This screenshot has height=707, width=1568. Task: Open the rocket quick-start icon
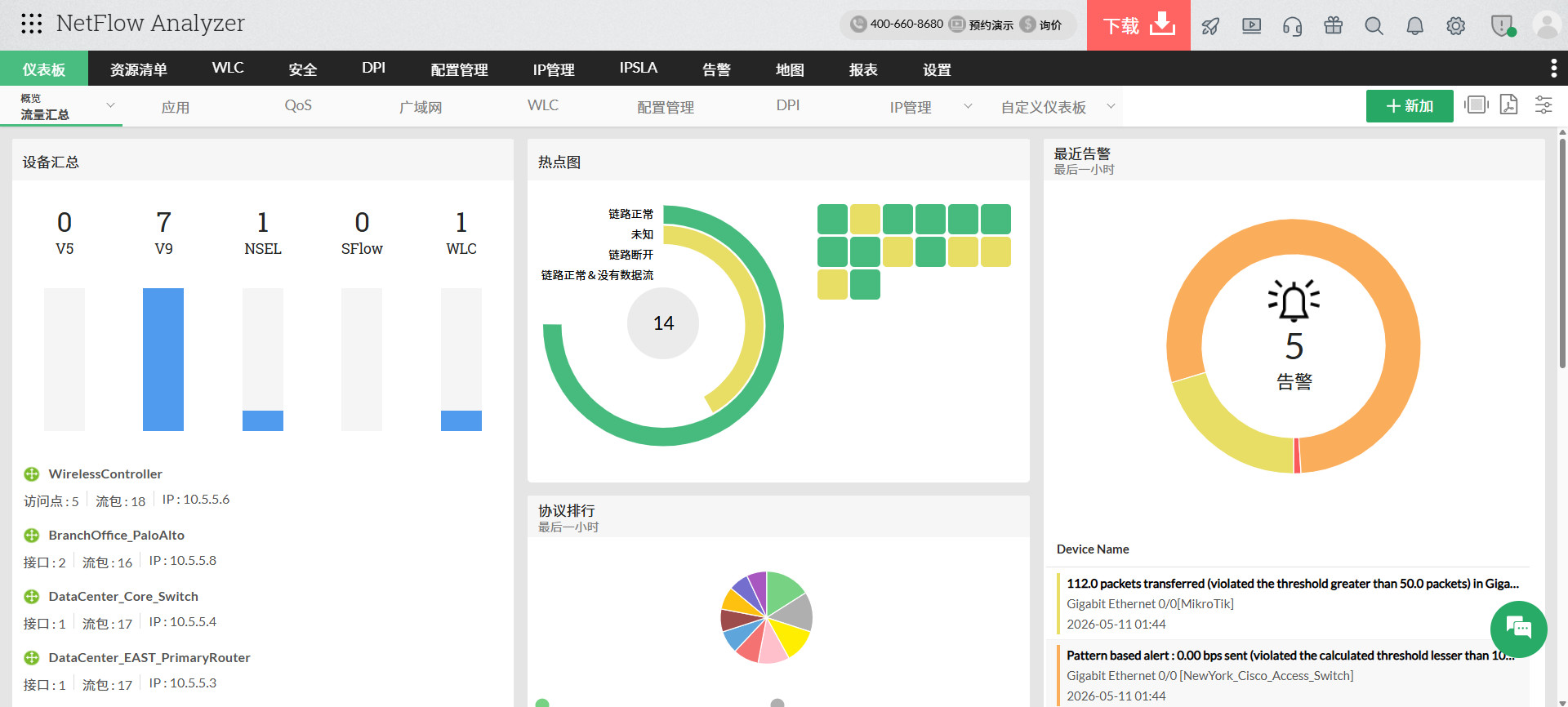[1210, 26]
